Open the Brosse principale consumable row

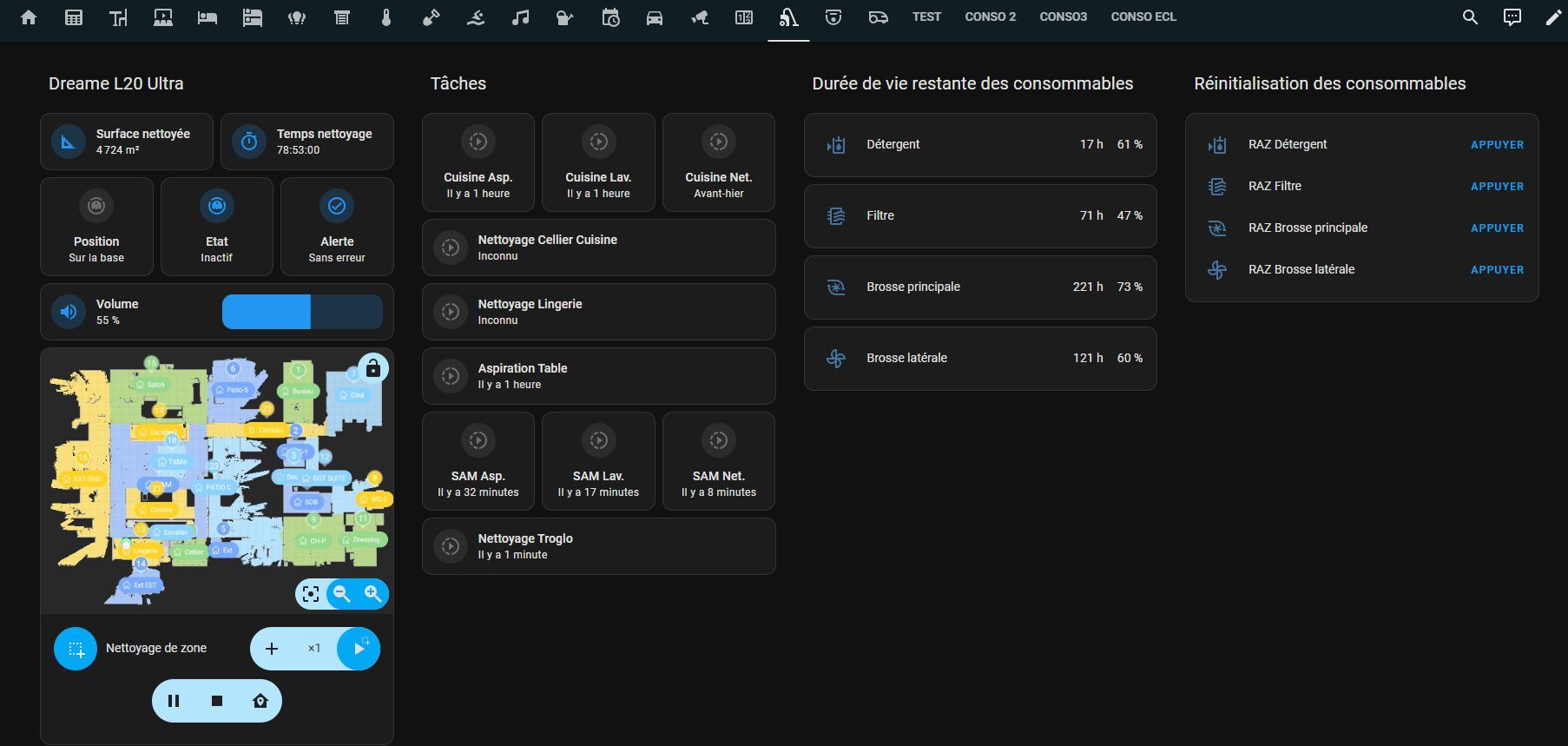click(x=980, y=287)
